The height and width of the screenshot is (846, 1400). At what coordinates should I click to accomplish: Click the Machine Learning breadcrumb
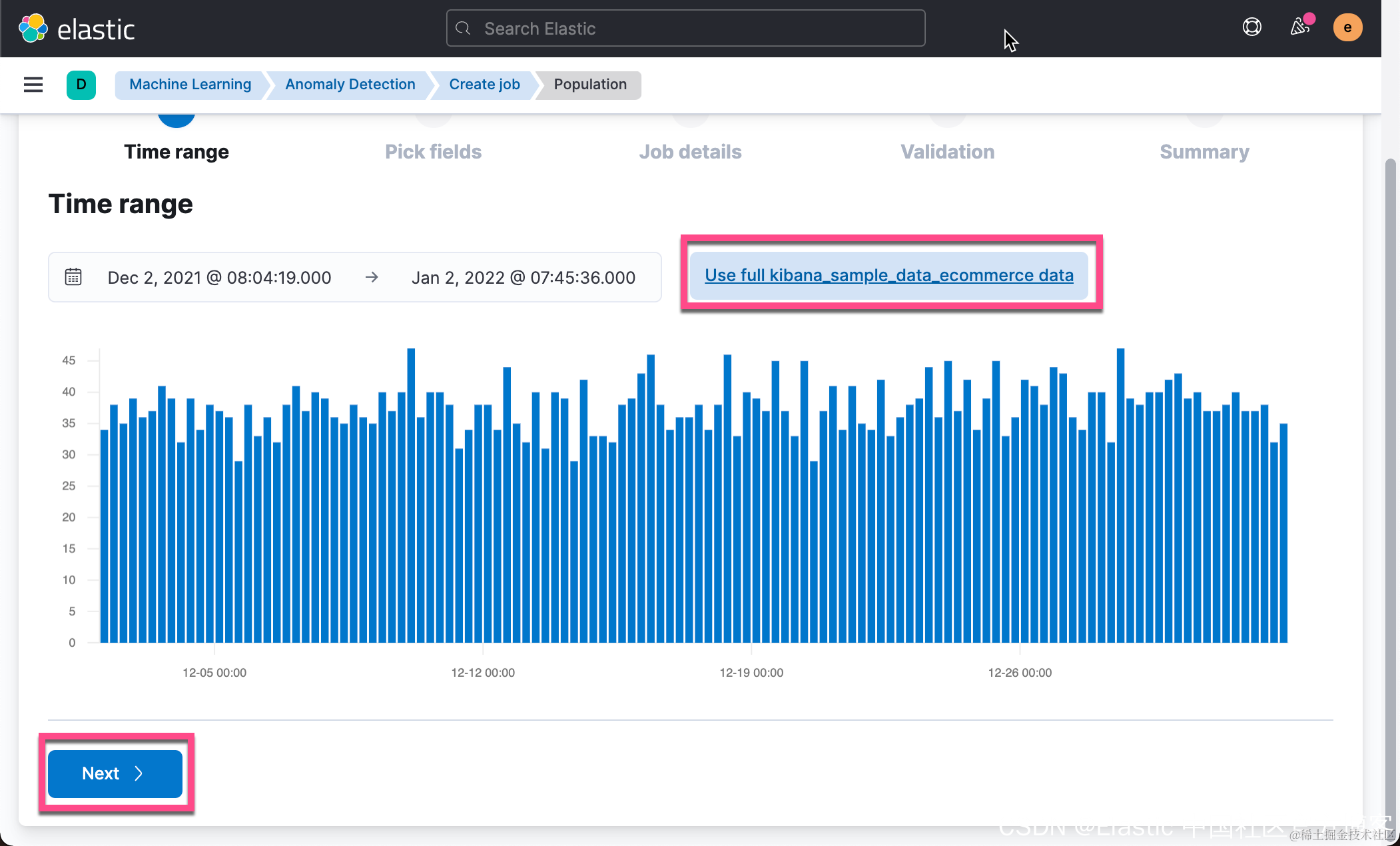point(190,85)
